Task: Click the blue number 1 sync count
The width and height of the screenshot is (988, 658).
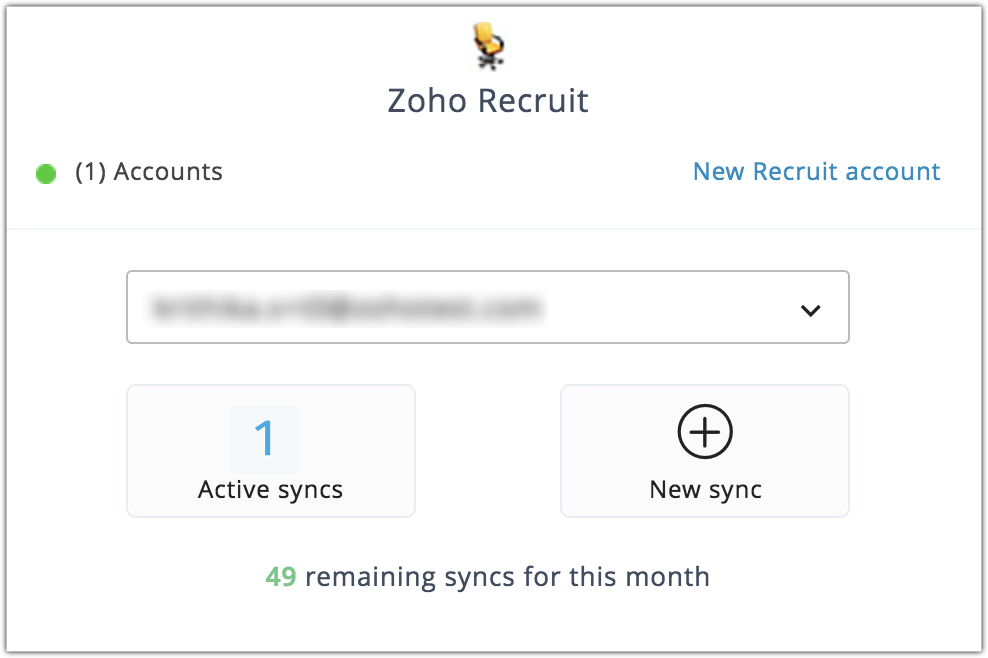Action: point(265,438)
